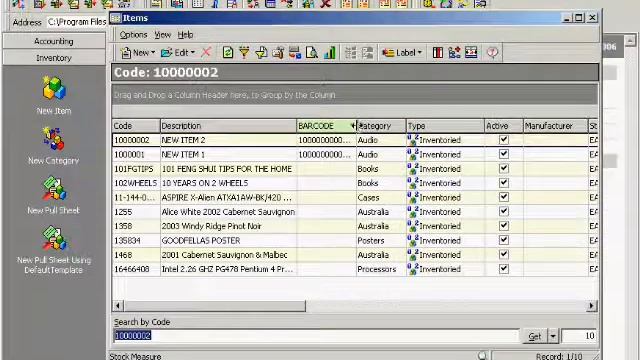Open the New button dropdown arrow
Image resolution: width=640 pixels, height=360 pixels.
click(153, 53)
